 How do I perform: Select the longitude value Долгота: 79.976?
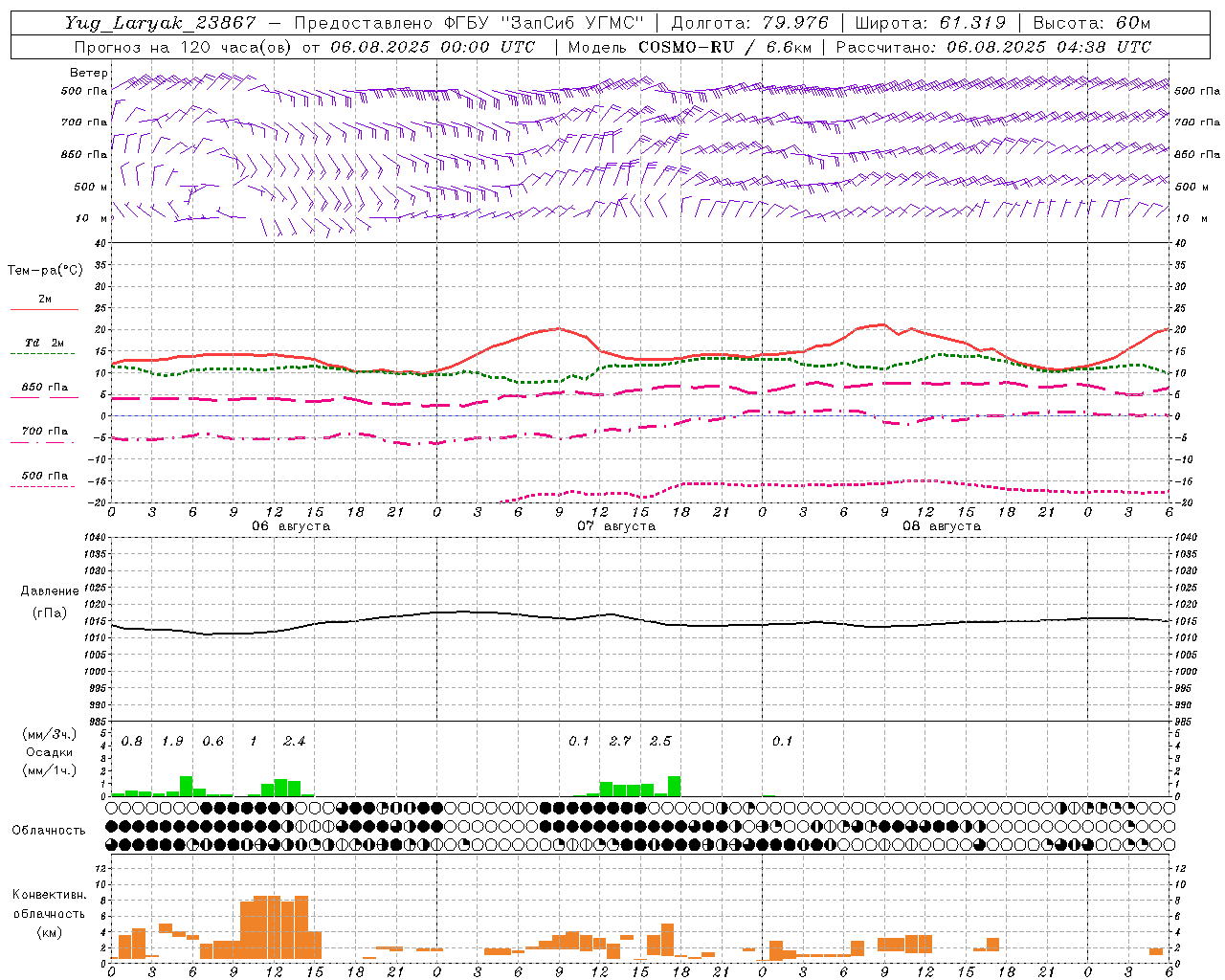tap(749, 23)
